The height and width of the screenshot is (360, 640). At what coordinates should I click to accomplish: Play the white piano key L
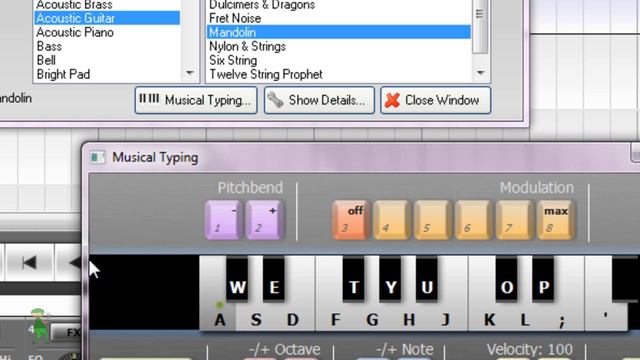[525, 319]
